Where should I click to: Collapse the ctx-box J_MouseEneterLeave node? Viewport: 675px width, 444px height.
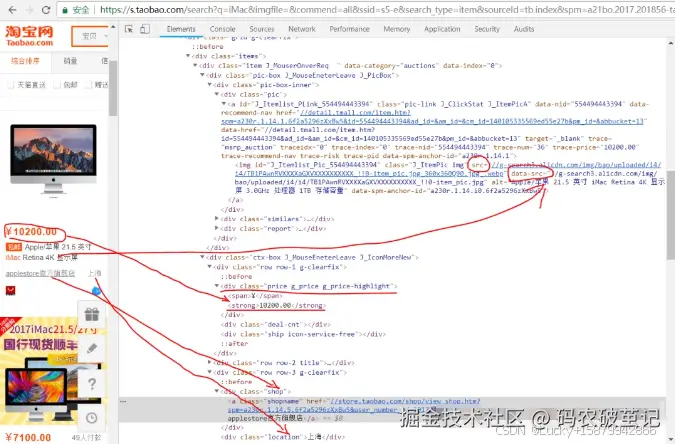[x=202, y=257]
